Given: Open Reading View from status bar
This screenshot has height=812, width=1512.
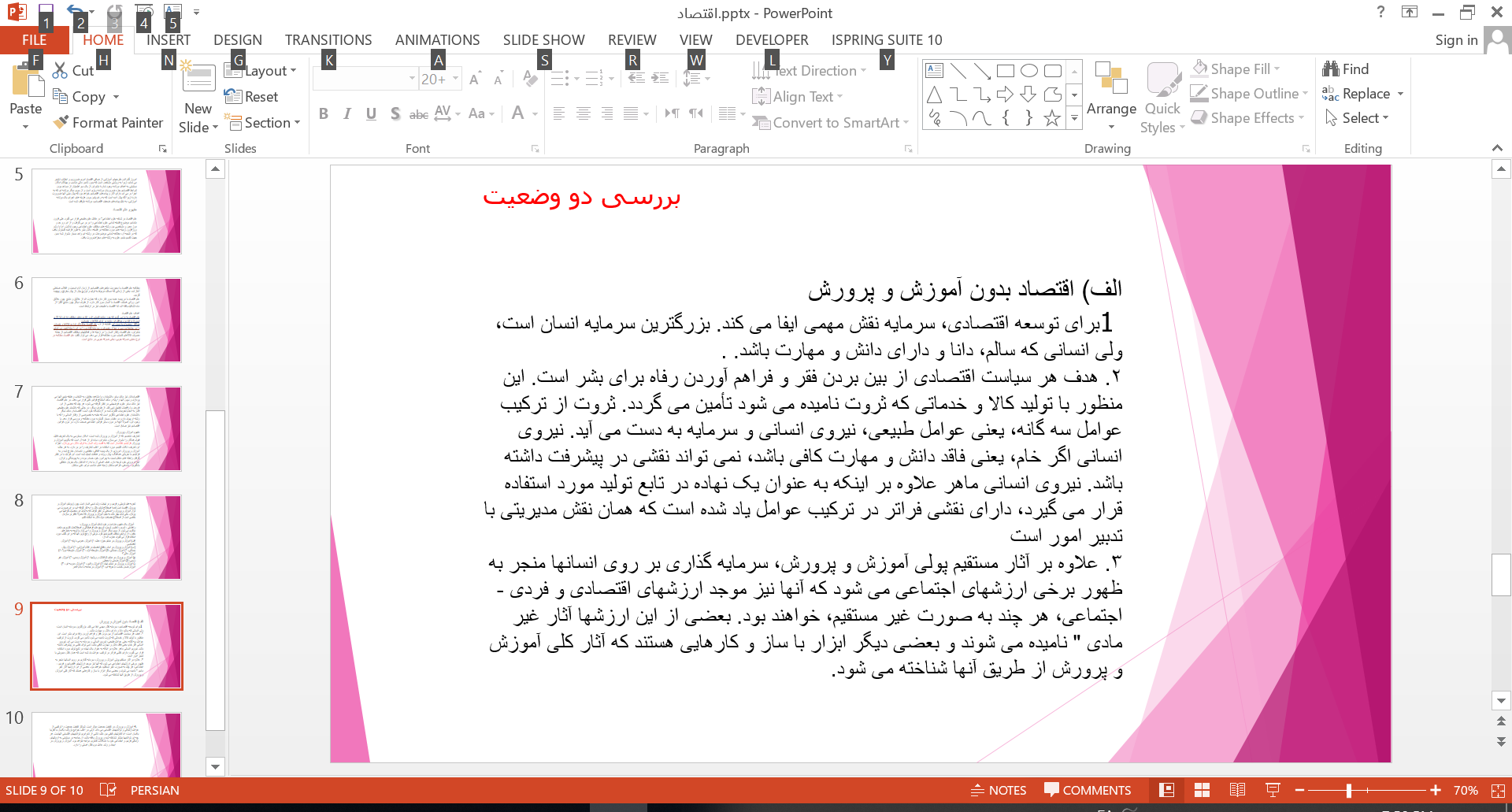Looking at the screenshot, I should 1237,790.
